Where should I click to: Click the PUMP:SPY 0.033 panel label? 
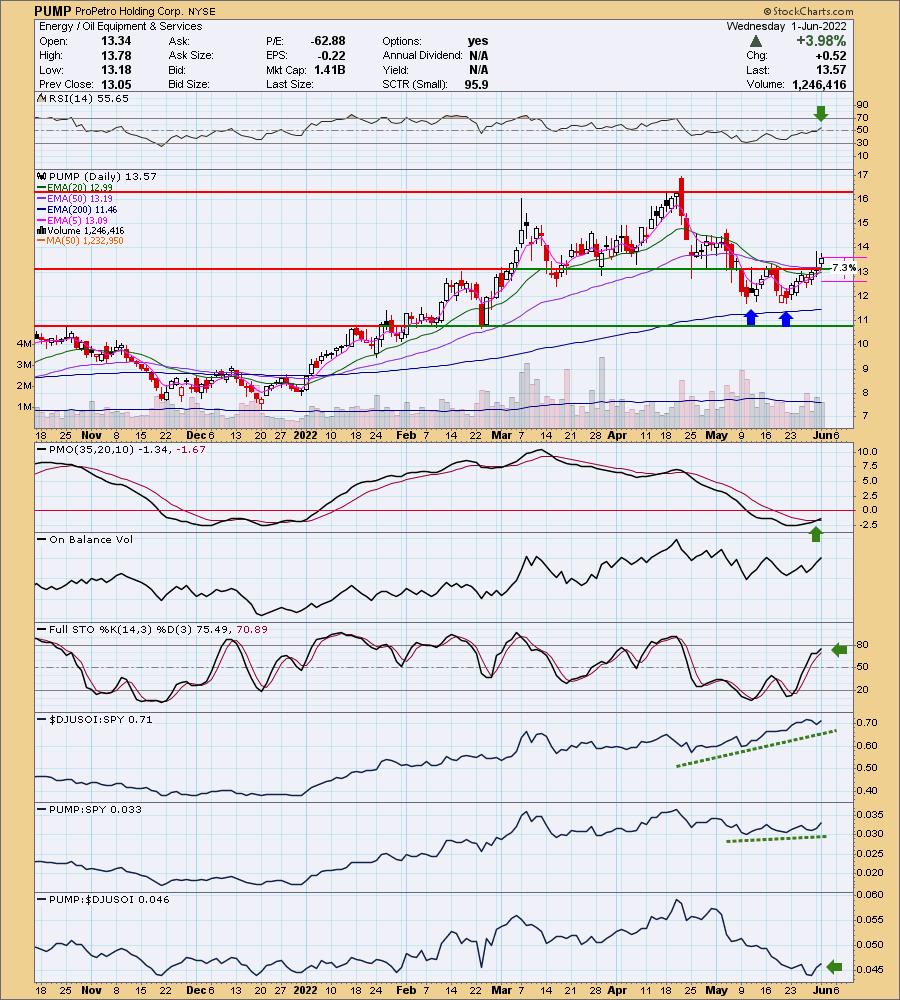coord(95,809)
